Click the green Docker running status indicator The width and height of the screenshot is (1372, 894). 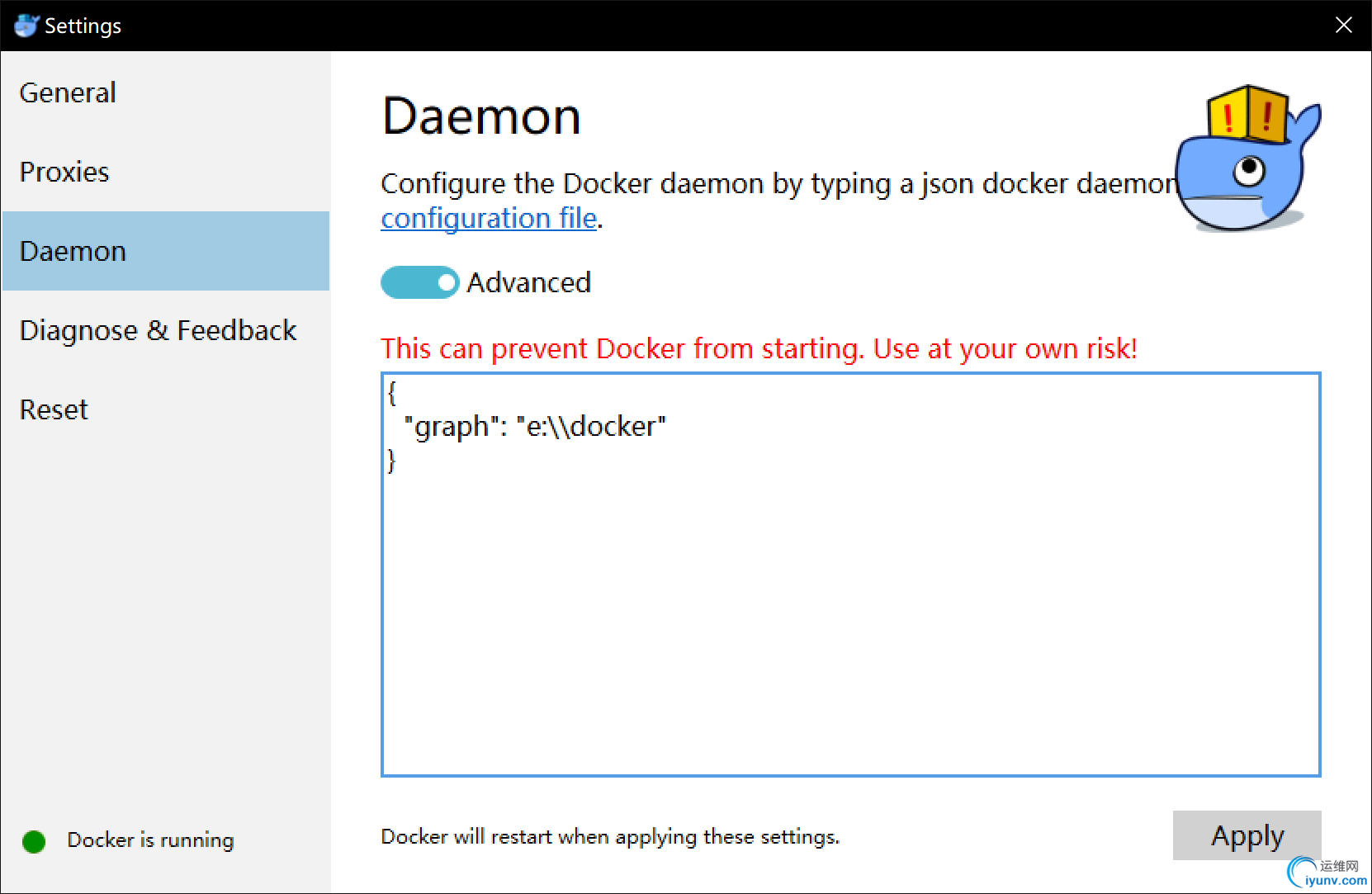coord(34,841)
